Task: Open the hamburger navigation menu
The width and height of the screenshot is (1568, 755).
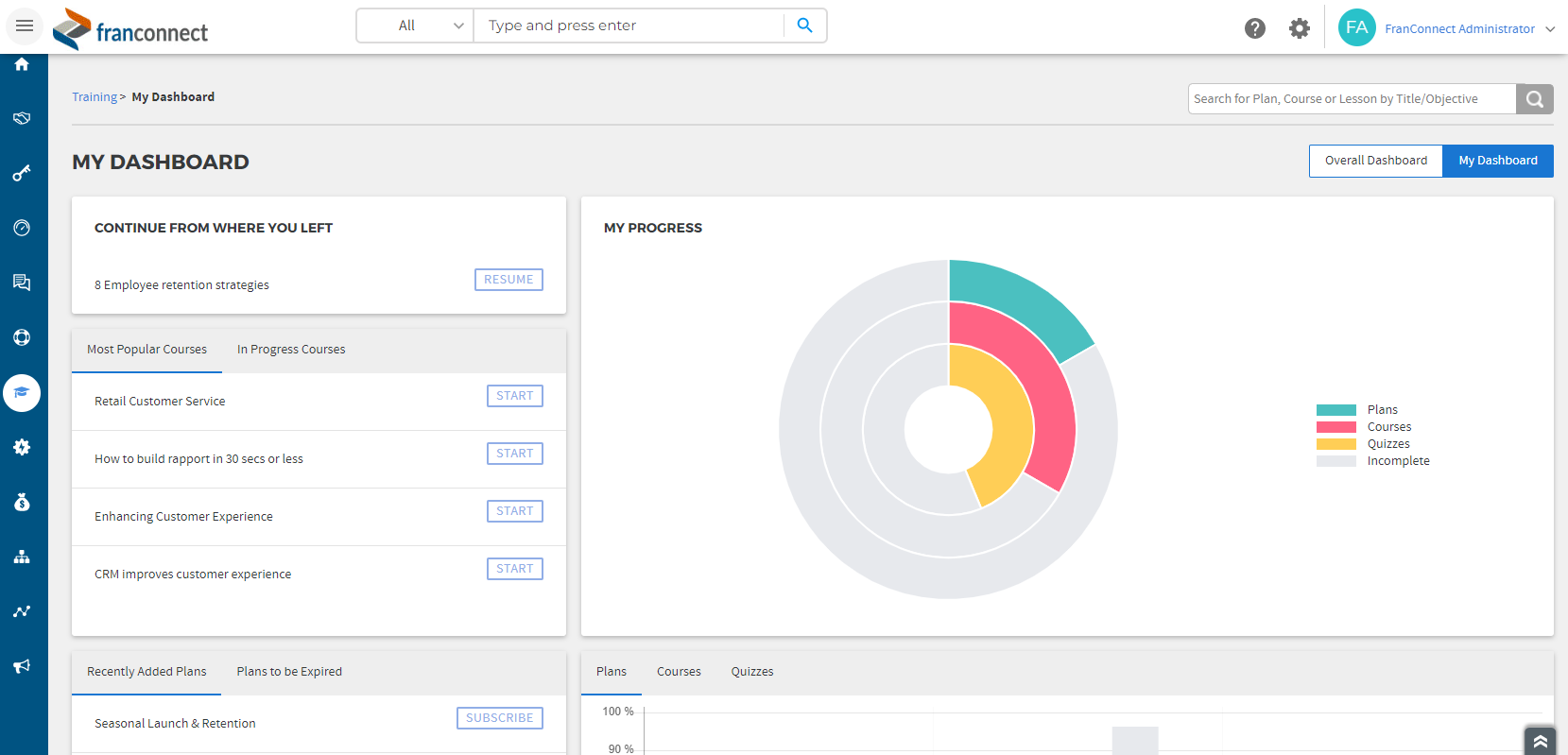Action: pyautogui.click(x=25, y=26)
